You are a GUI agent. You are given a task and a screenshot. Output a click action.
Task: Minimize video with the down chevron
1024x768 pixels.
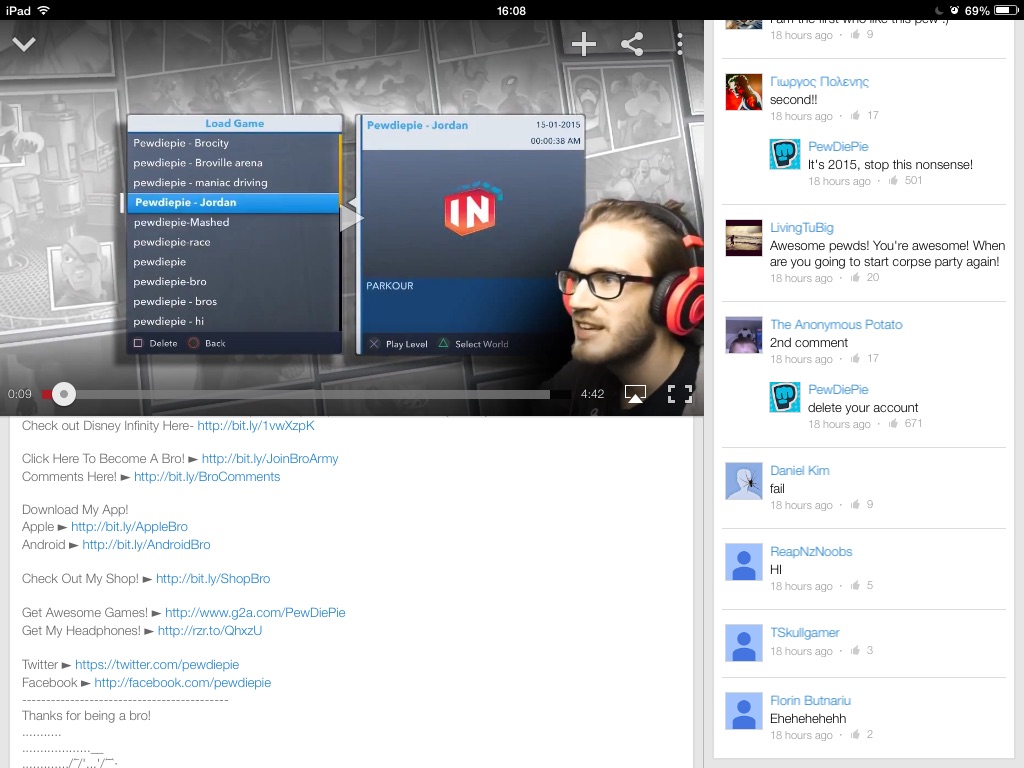[x=24, y=44]
